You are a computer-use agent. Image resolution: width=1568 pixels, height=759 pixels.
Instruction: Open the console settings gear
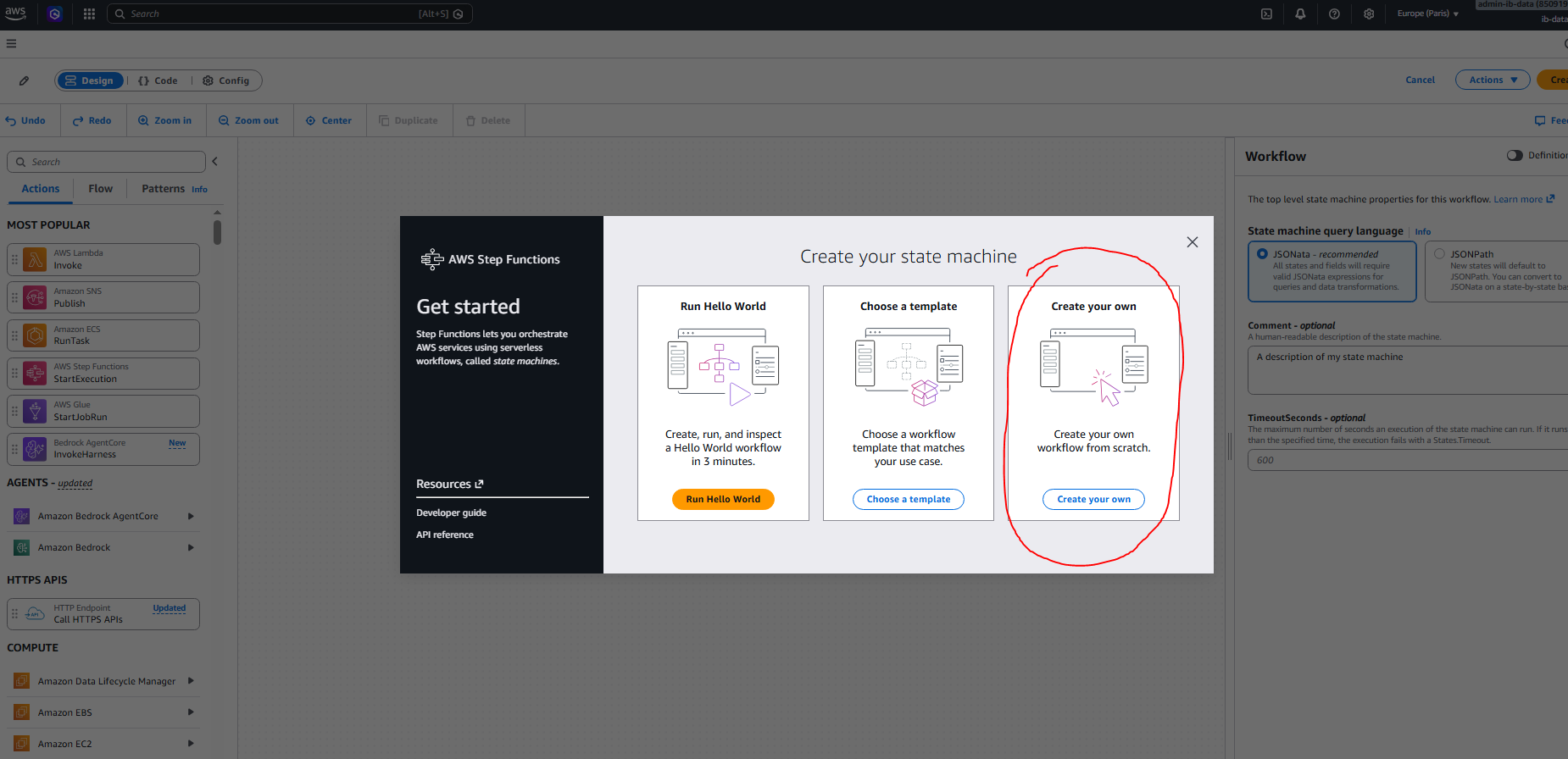point(1369,14)
